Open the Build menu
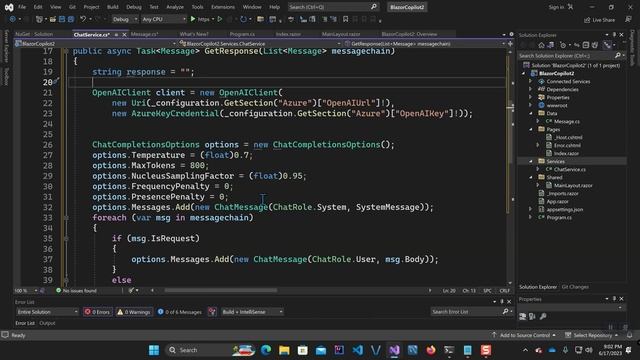The height and width of the screenshot is (360, 640). 112,7
